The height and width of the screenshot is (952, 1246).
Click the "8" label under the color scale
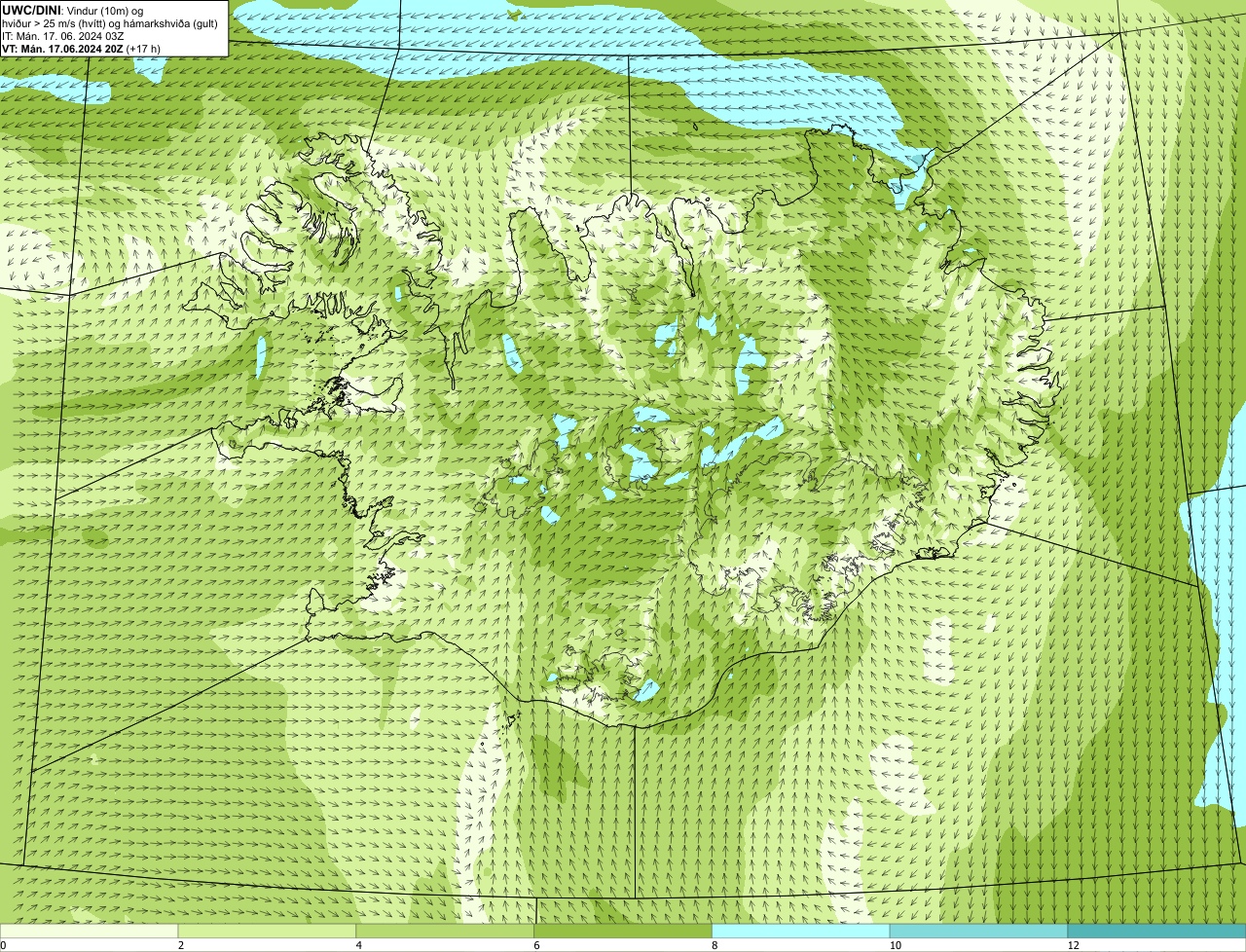[x=715, y=945]
